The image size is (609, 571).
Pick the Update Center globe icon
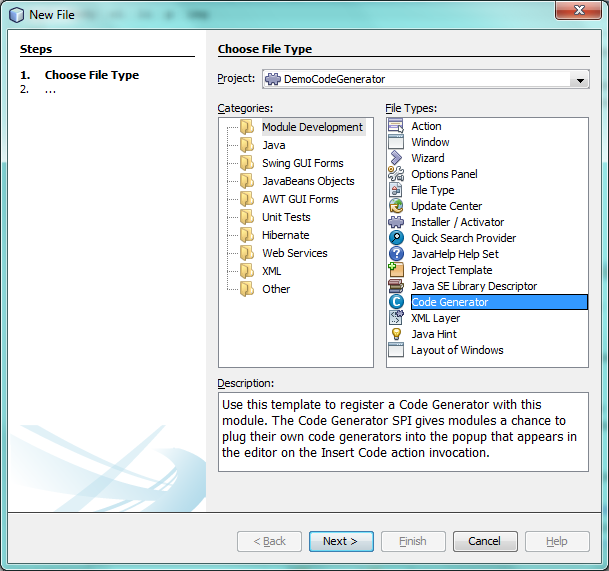coord(395,206)
